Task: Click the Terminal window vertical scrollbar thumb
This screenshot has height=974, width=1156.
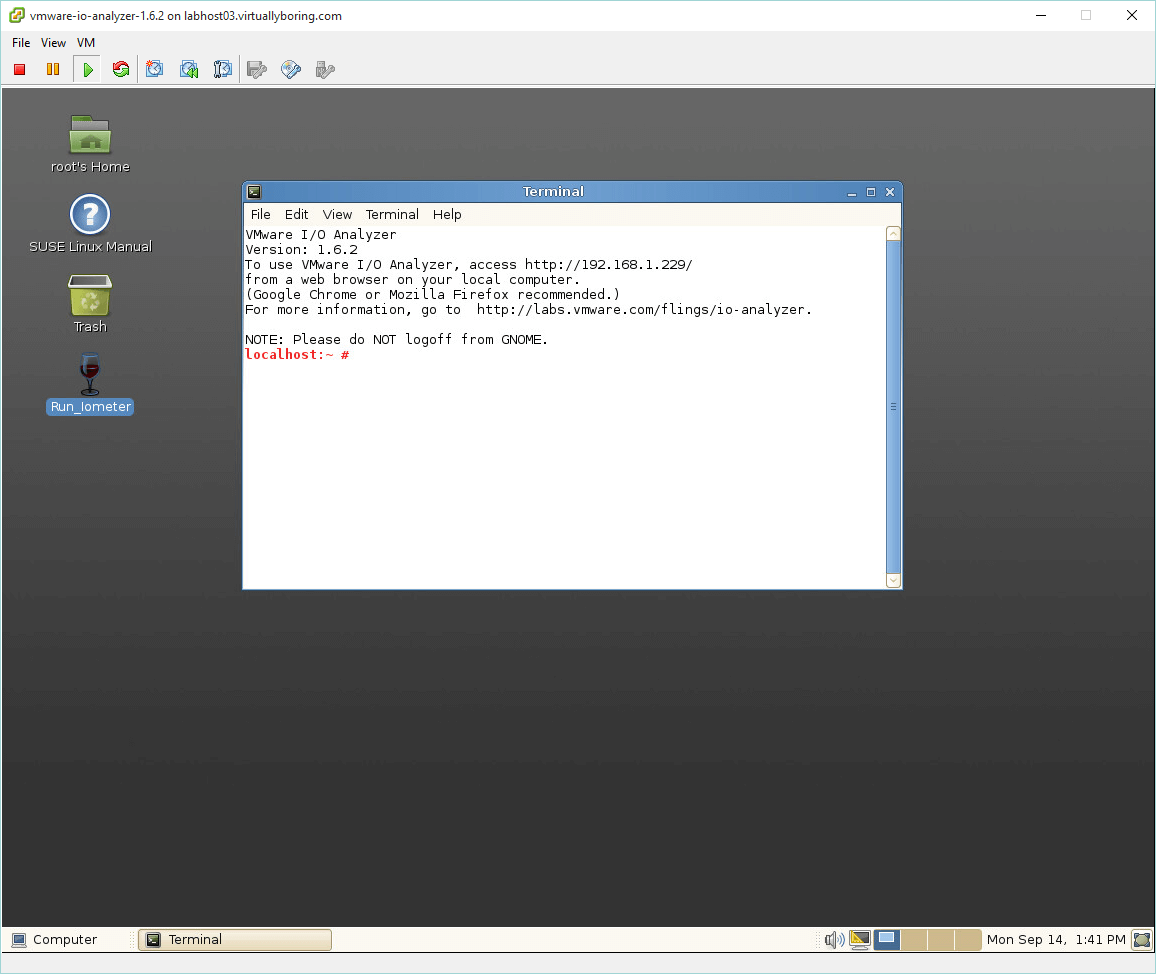Action: click(893, 406)
